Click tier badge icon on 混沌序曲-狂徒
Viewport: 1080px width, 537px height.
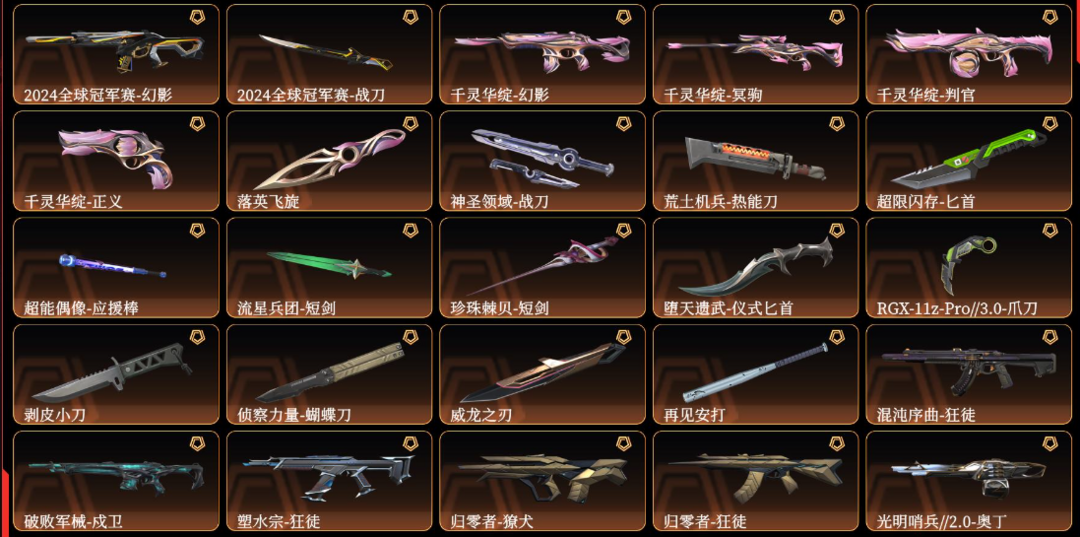[x=1050, y=337]
